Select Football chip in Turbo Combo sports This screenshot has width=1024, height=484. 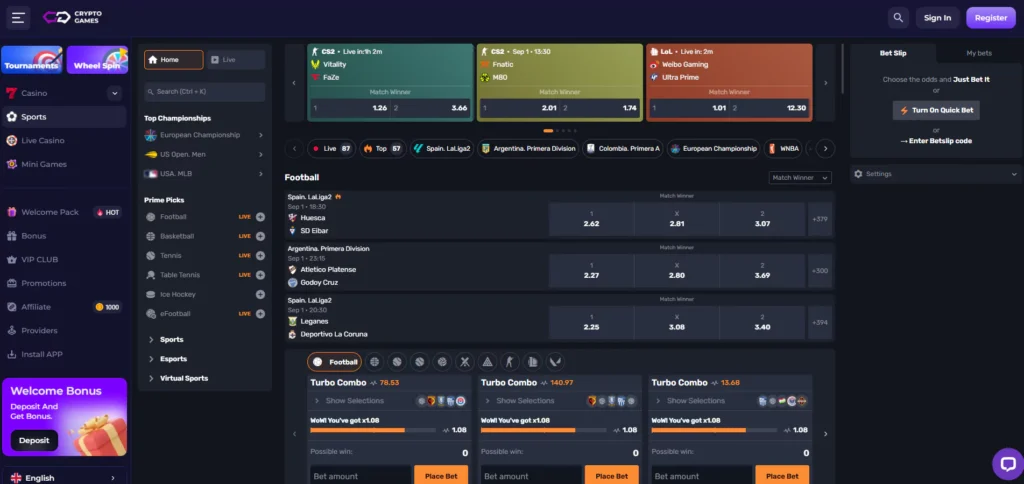pos(335,362)
